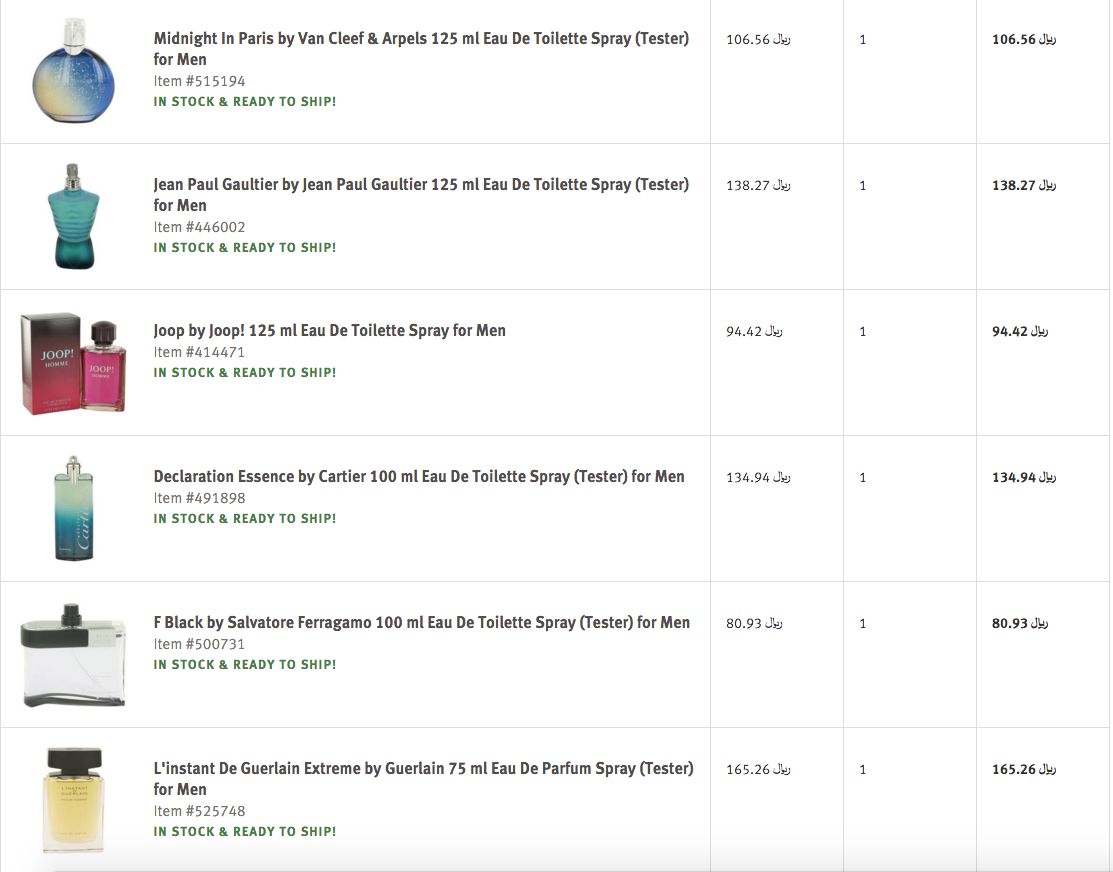The height and width of the screenshot is (872, 1113).
Task: Click the 134.94 unit price for Cartier
Action: point(757,477)
